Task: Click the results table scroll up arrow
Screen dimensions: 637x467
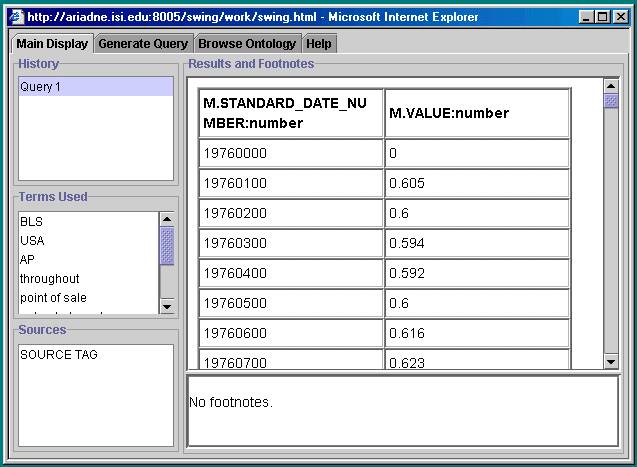Action: [611, 84]
